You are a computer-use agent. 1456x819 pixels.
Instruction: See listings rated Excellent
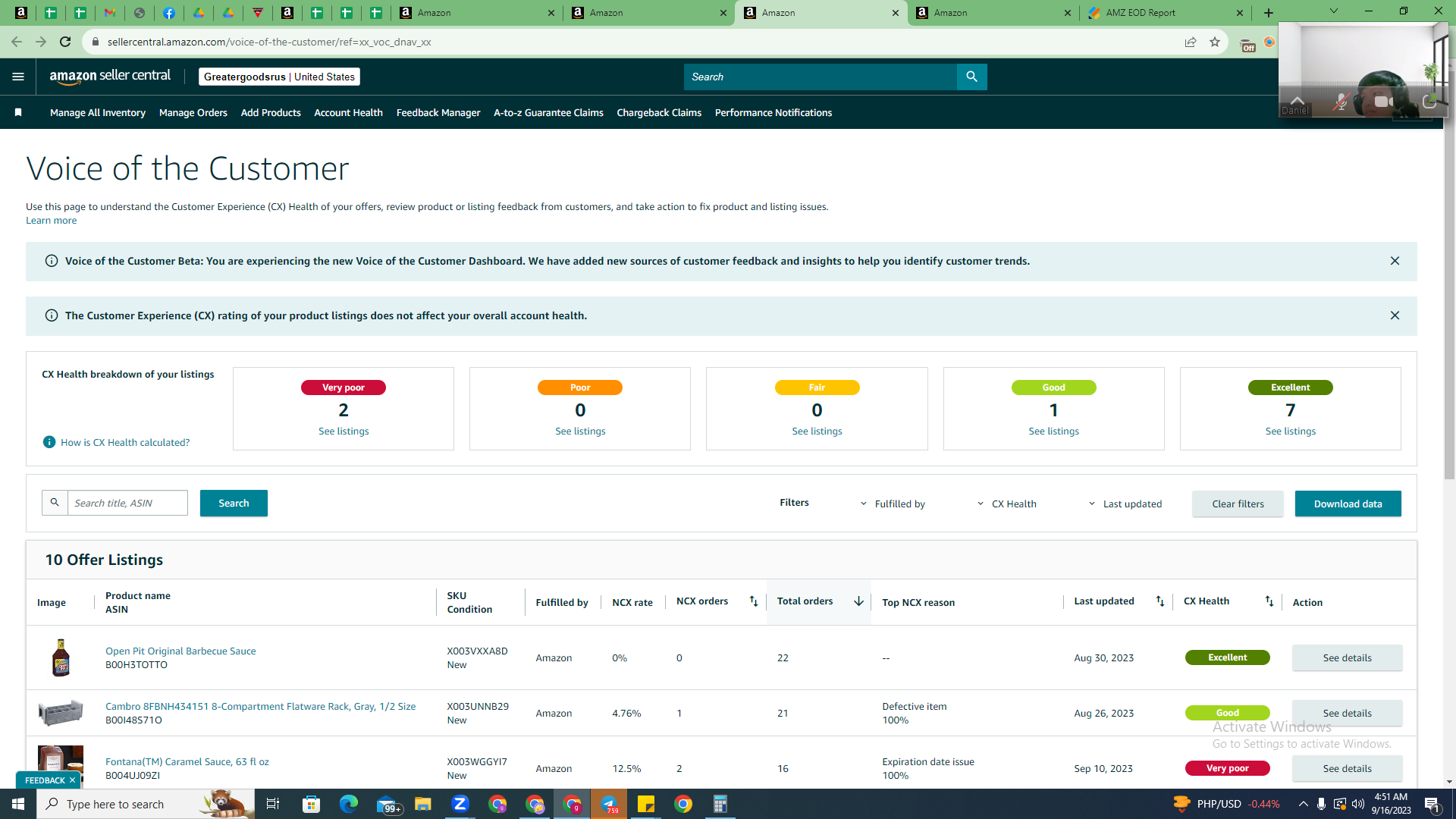coord(1291,431)
